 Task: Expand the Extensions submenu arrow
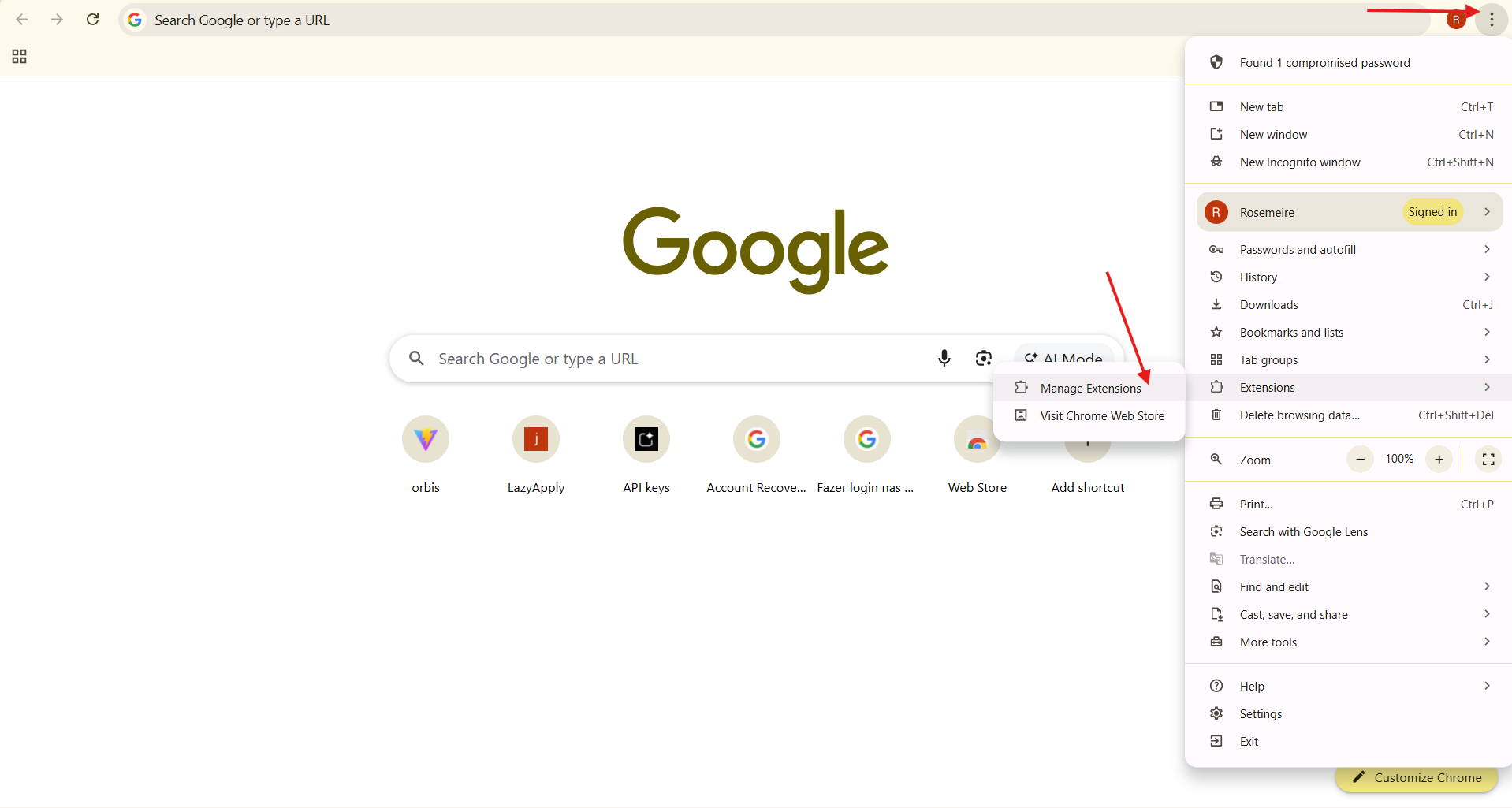coord(1487,387)
